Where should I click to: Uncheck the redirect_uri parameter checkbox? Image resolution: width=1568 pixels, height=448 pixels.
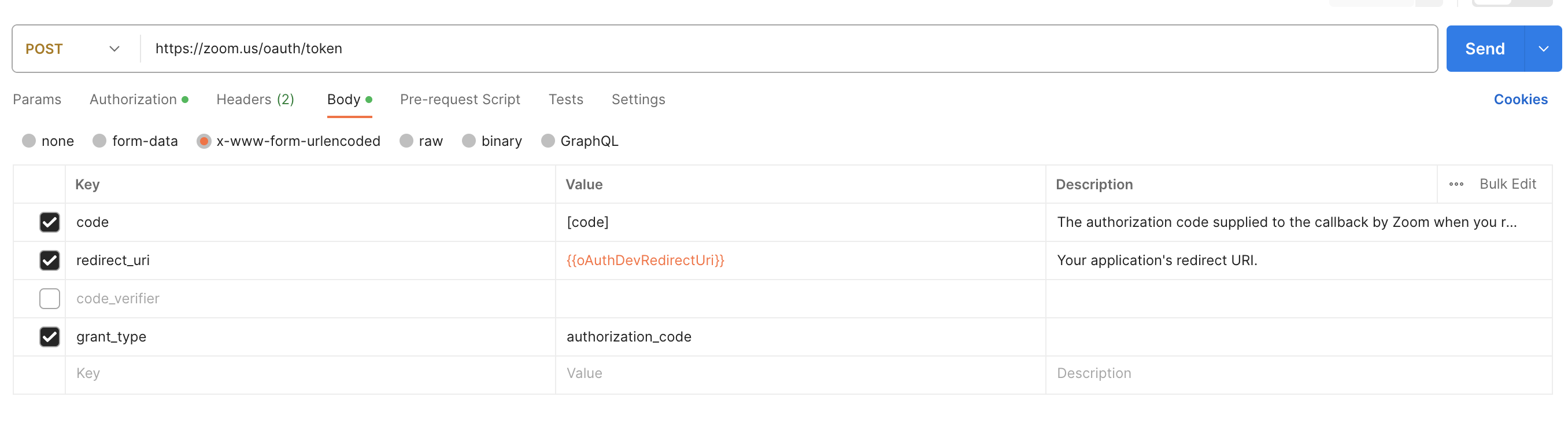pos(49,260)
